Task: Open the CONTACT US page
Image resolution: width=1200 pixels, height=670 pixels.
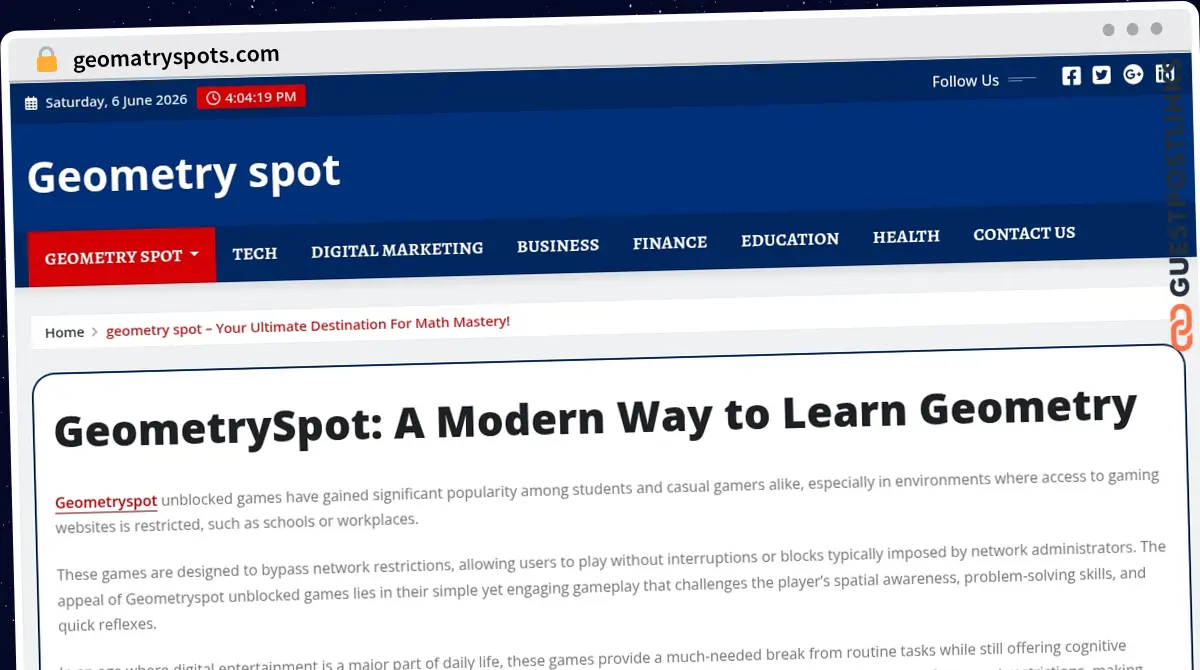Action: (x=1024, y=233)
